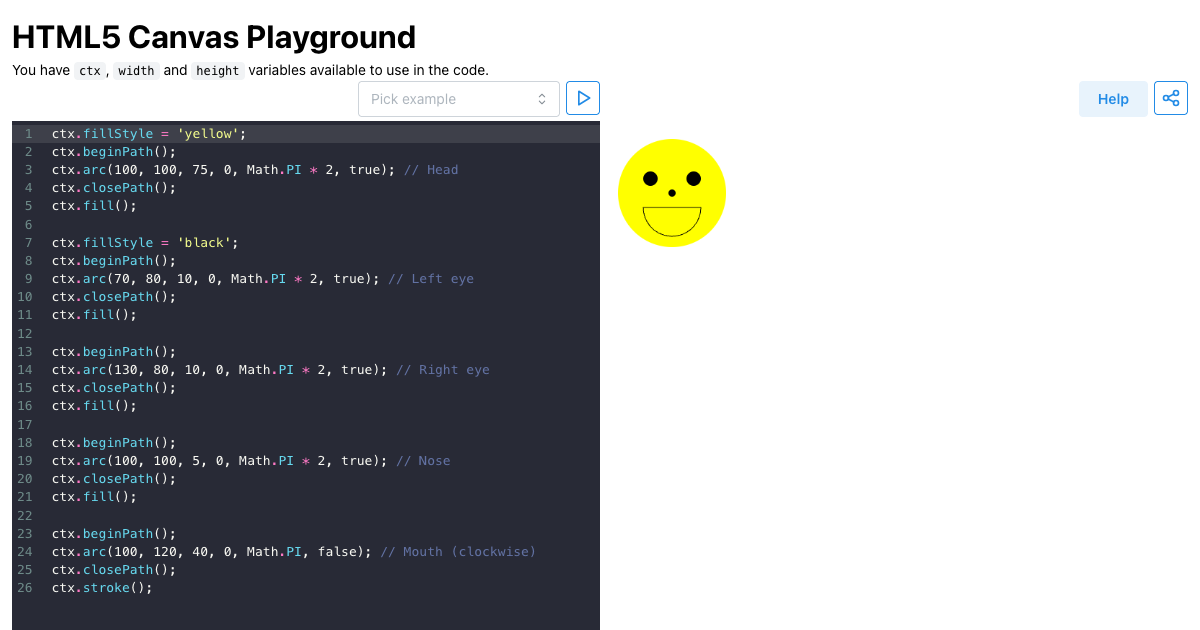Image resolution: width=1200 pixels, height=630 pixels.
Task: Place cursor in the line with Head comment
Action: (255, 170)
